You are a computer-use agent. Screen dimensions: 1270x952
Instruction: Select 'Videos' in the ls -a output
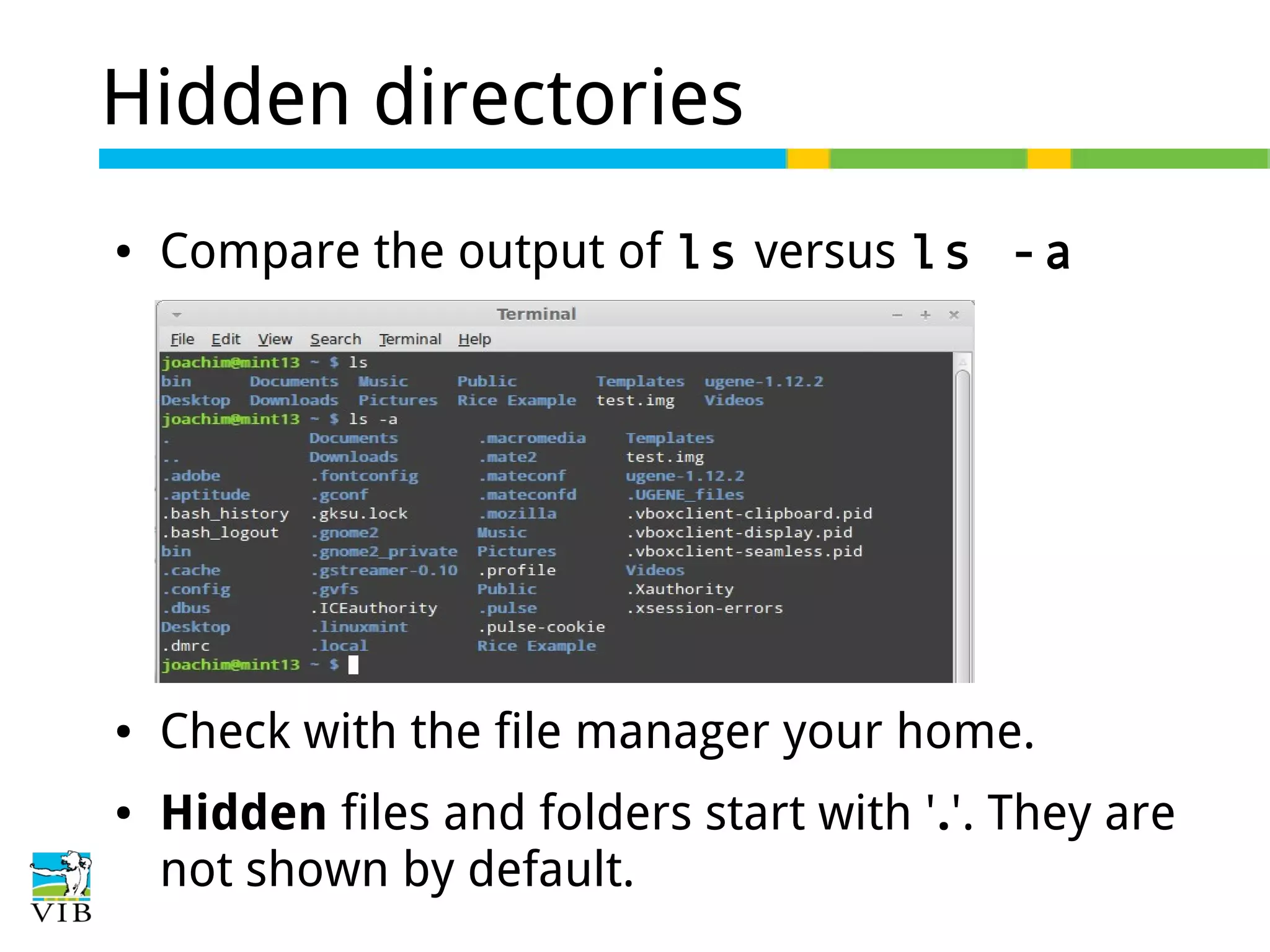[655, 570]
